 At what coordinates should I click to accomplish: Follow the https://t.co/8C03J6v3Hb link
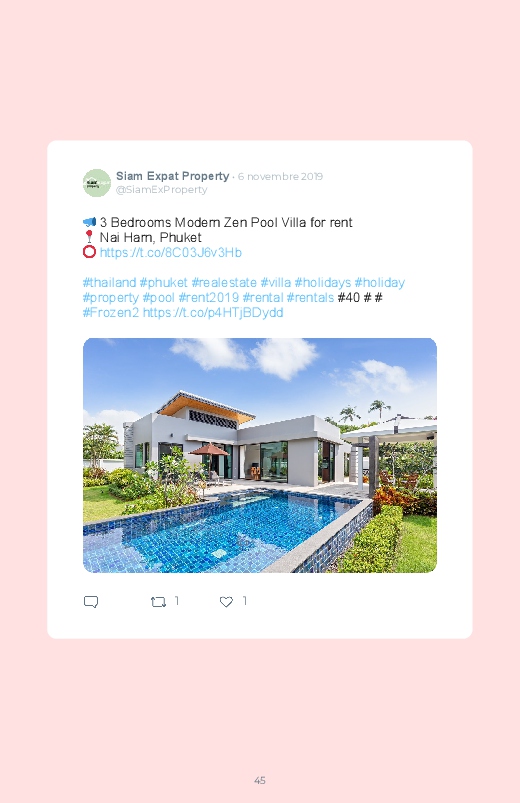coord(171,252)
